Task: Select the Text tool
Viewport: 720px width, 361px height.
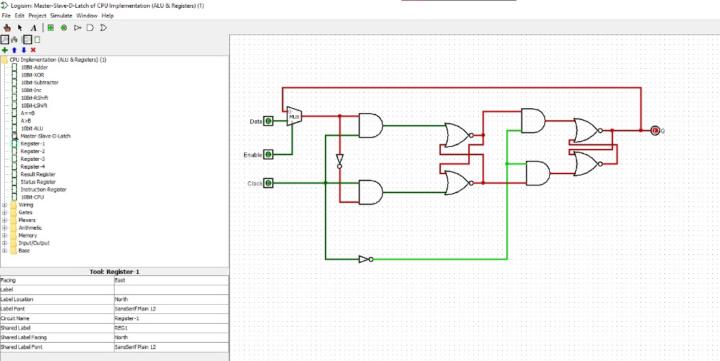Action: (34, 28)
